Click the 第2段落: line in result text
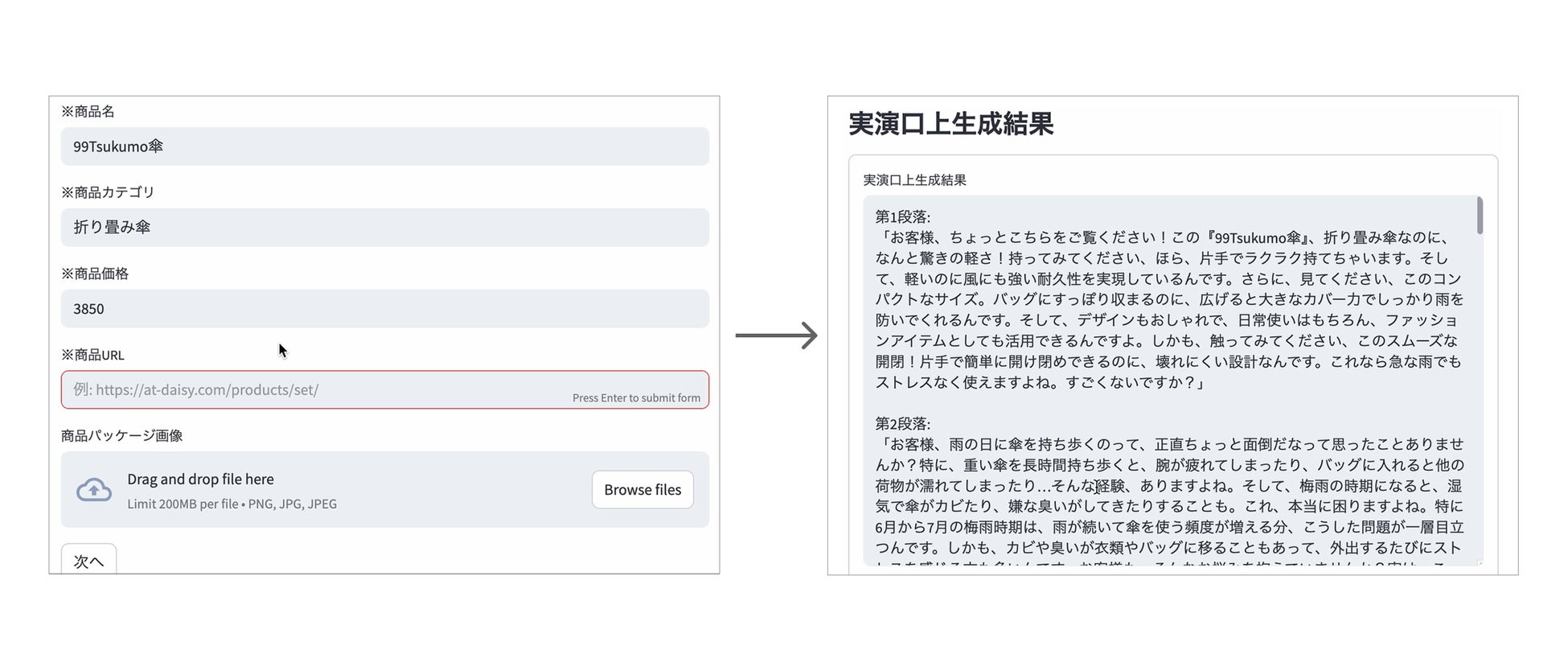 (902, 423)
